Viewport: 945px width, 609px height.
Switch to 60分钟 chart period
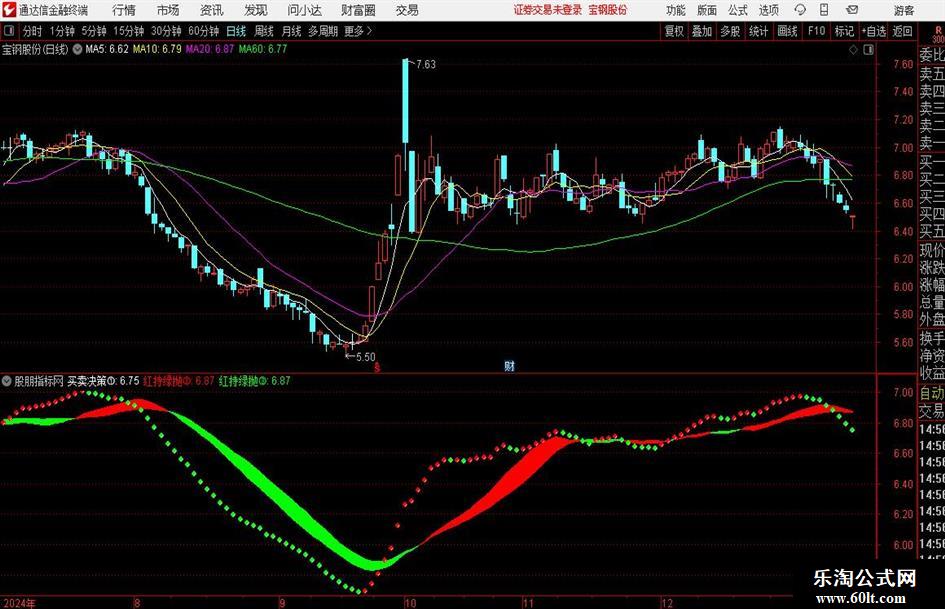tap(203, 31)
